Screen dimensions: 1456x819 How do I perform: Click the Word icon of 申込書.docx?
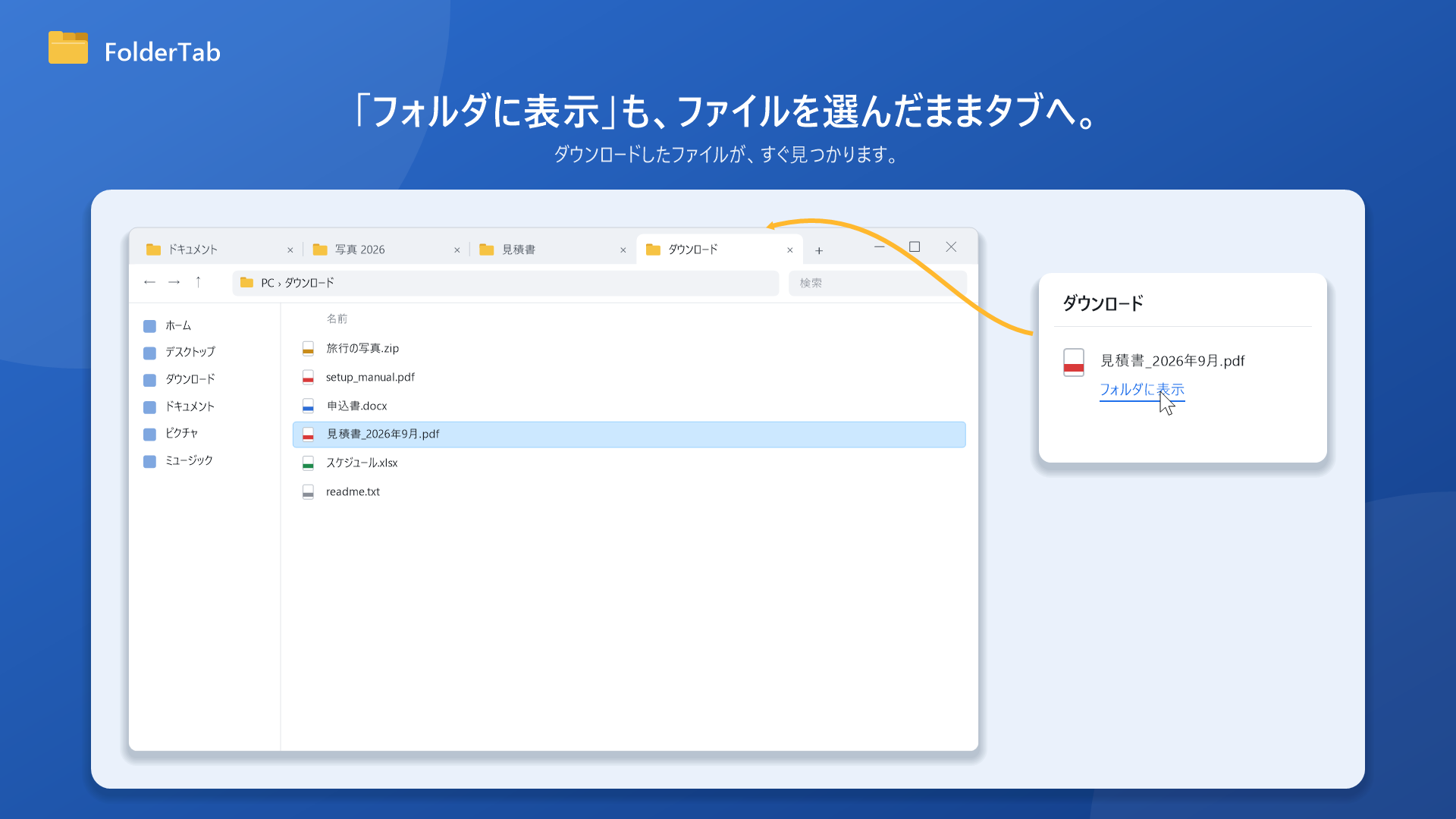coord(308,406)
